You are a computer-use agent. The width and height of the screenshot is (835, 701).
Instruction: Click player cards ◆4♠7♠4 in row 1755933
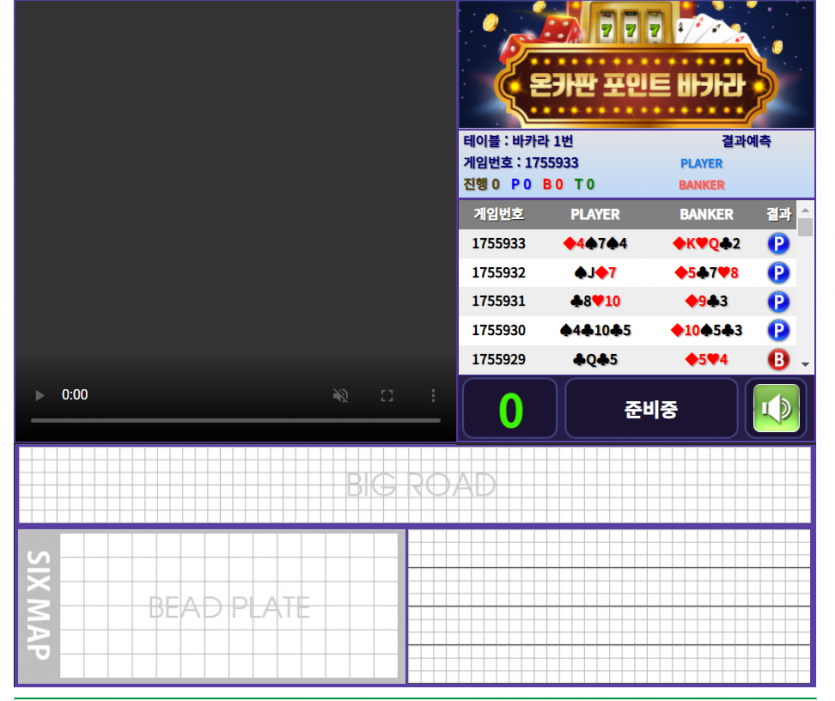coord(595,243)
